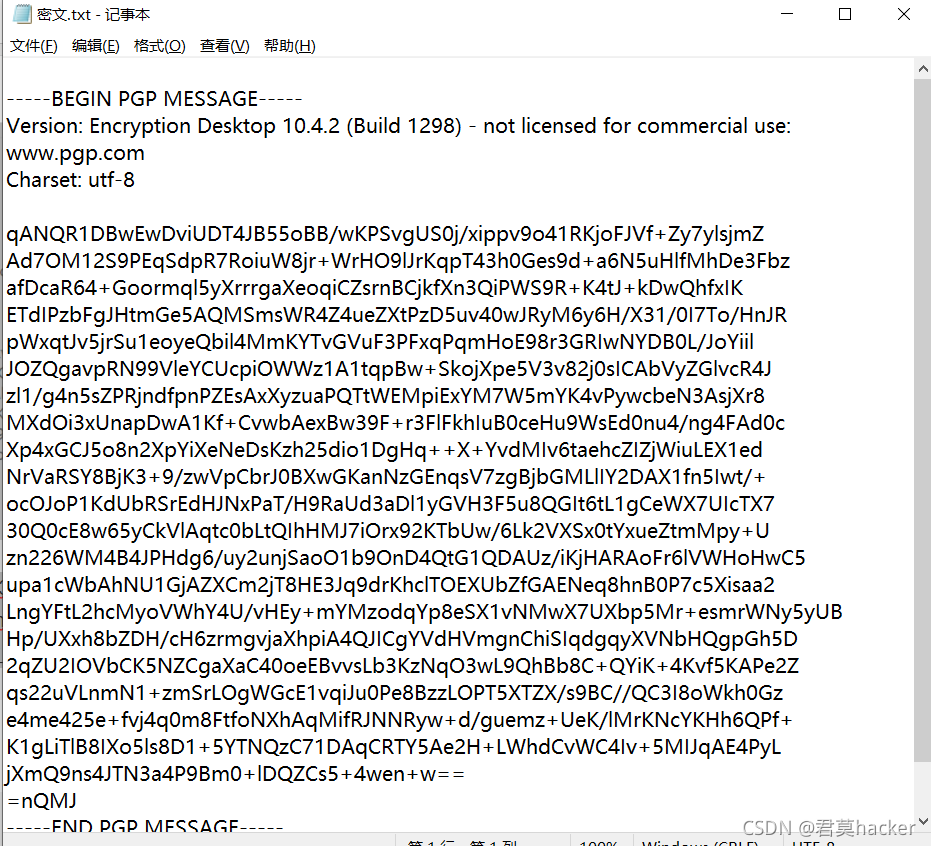Viewport: 931px width, 846px height.
Task: Open the 查看(V) menu
Action: [224, 46]
